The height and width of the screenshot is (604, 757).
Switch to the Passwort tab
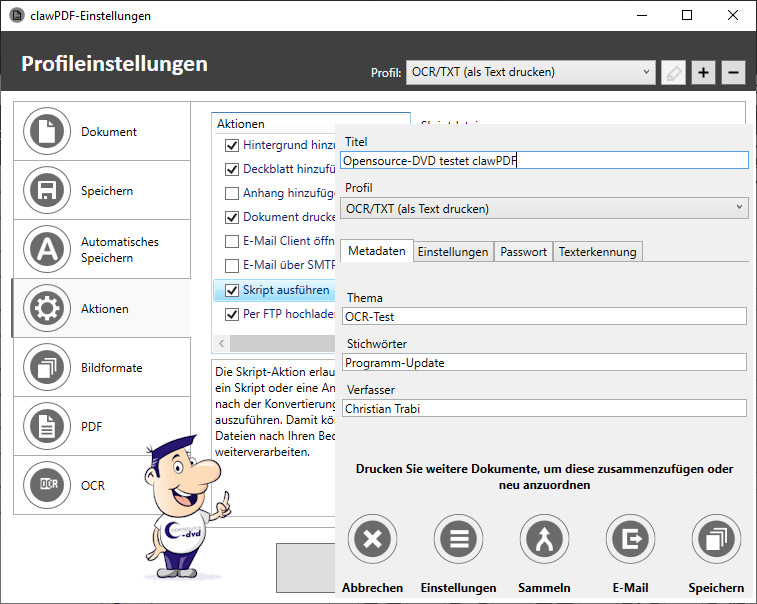[x=524, y=252]
